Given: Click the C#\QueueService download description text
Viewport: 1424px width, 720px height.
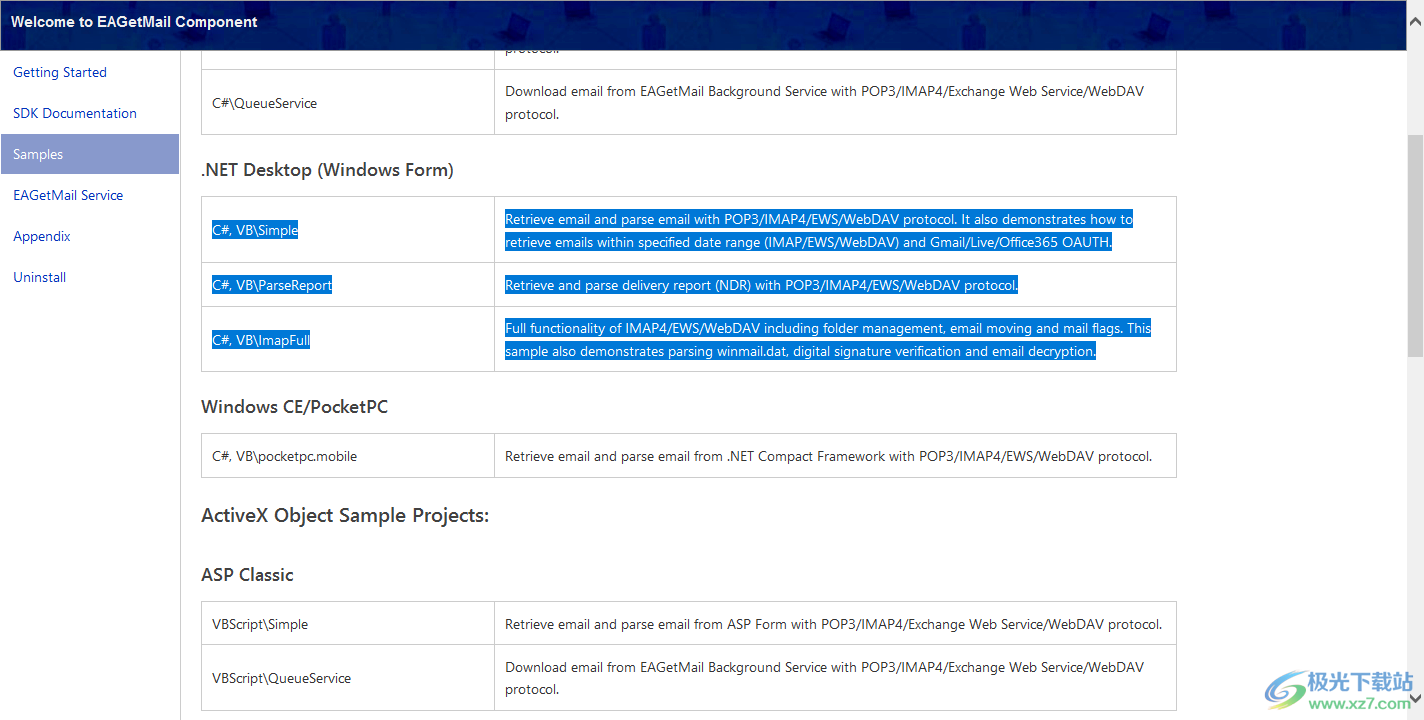Looking at the screenshot, I should click(824, 102).
